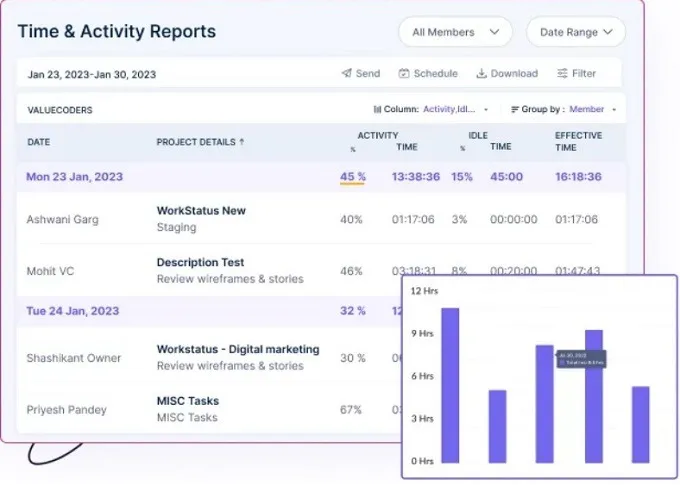The height and width of the screenshot is (485, 680).
Task: Select member Ashwani Garg
Action: tap(62, 219)
